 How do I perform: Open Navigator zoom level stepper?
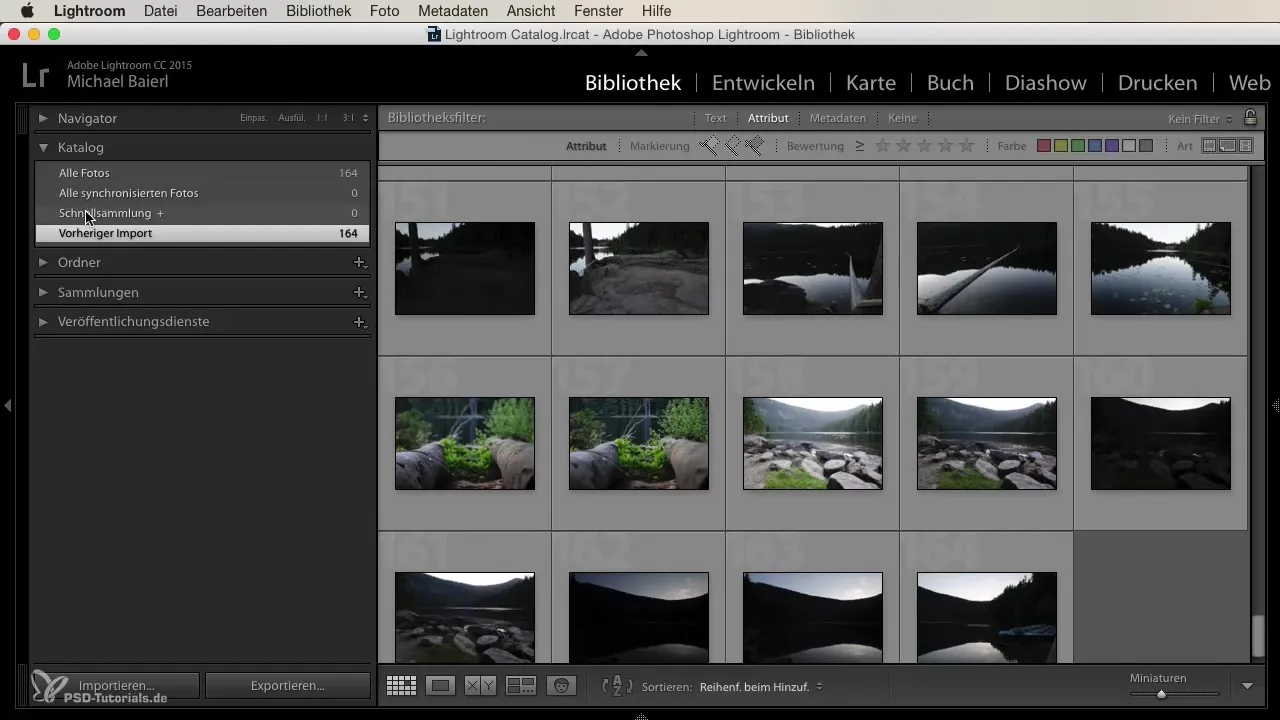click(x=365, y=118)
